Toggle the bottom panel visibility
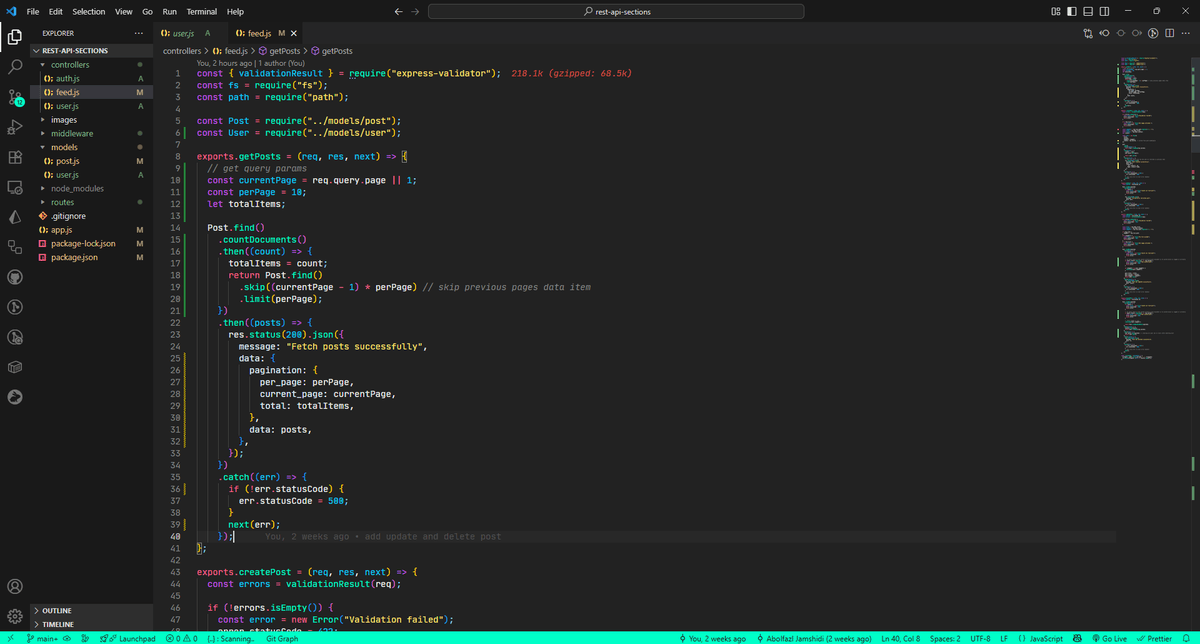The width and height of the screenshot is (1200, 644). coord(1088,11)
